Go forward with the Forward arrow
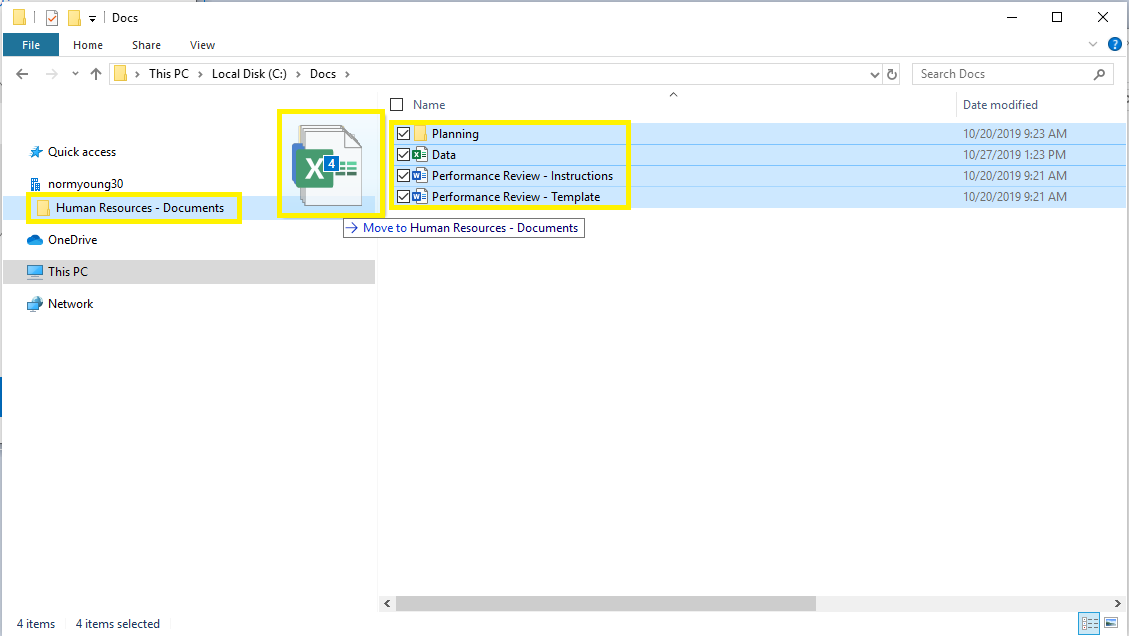 [x=51, y=74]
